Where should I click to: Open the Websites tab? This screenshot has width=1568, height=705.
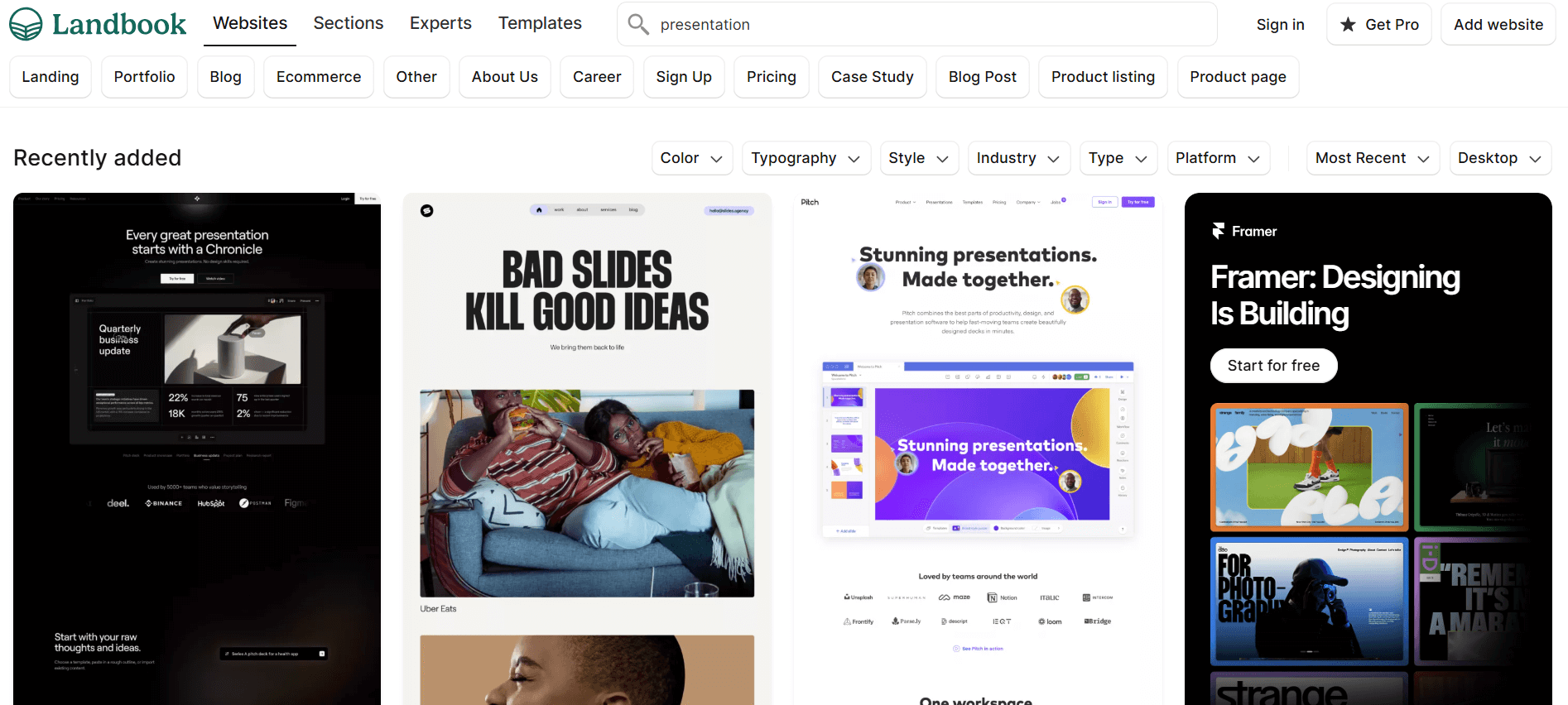pos(250,23)
